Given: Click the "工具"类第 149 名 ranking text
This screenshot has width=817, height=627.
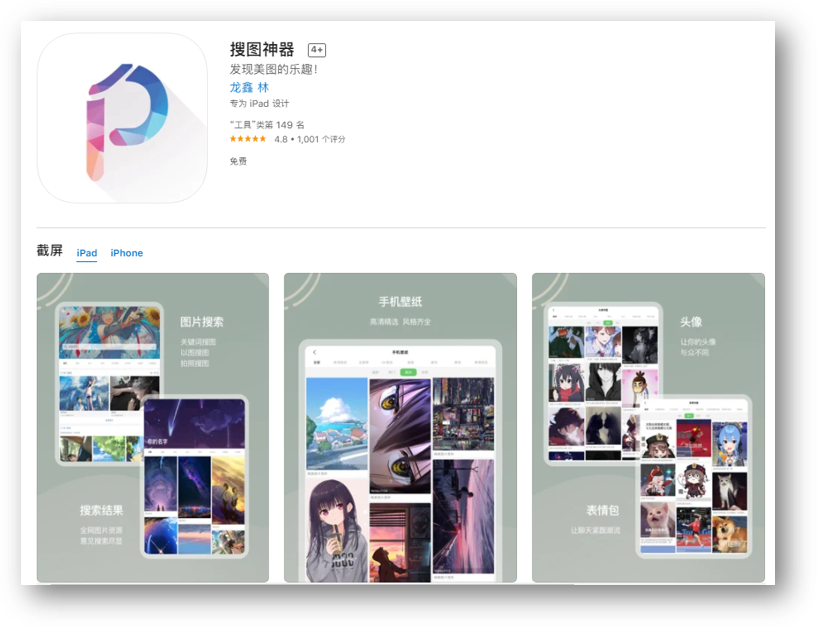Looking at the screenshot, I should [x=267, y=125].
